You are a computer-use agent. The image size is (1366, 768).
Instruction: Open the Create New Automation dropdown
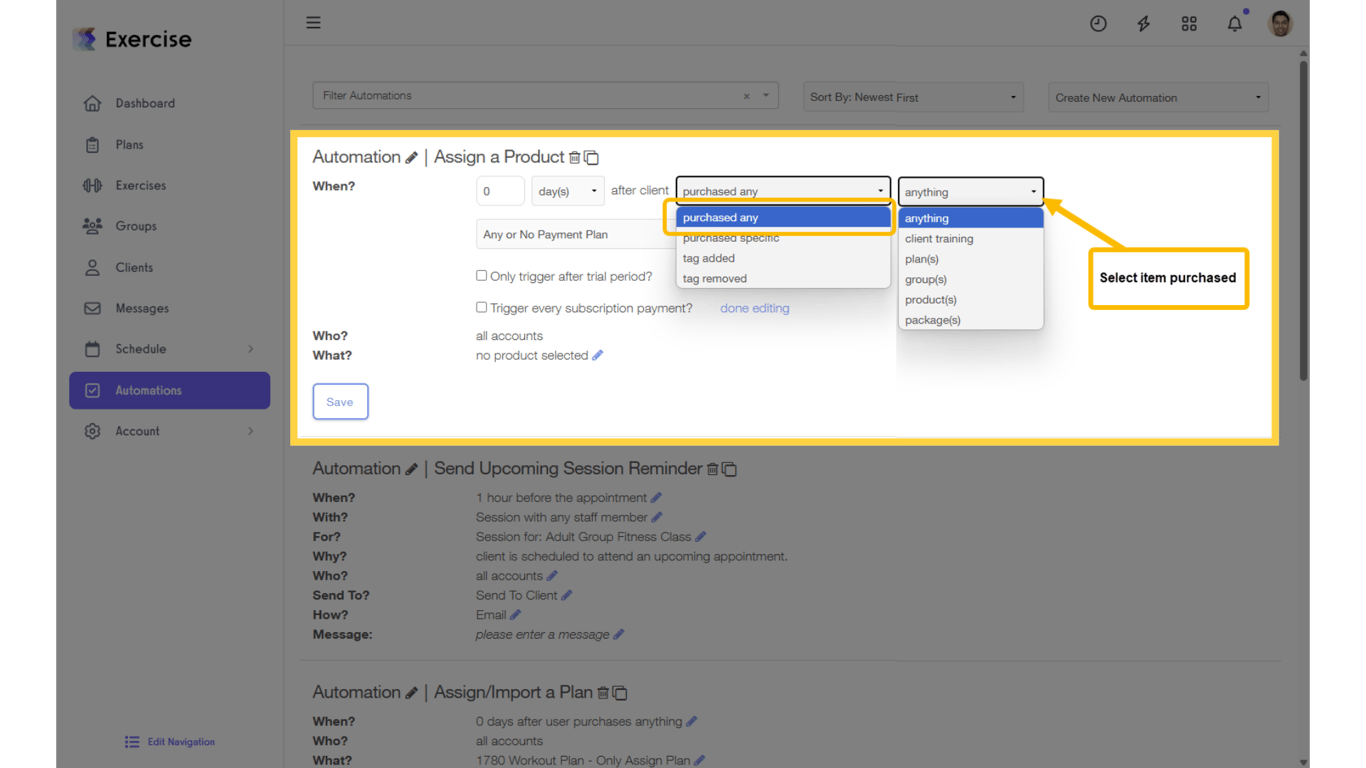[1157, 97]
